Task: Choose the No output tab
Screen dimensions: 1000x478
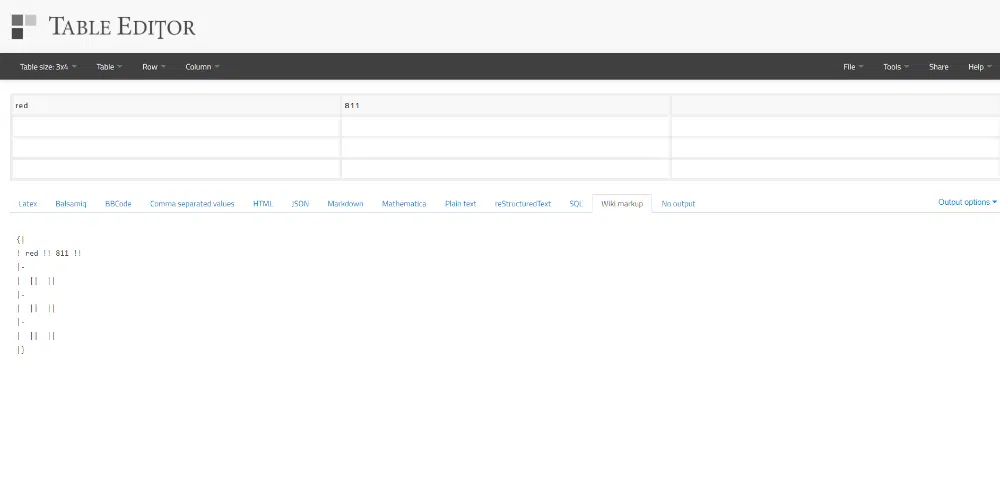Action: coord(678,203)
